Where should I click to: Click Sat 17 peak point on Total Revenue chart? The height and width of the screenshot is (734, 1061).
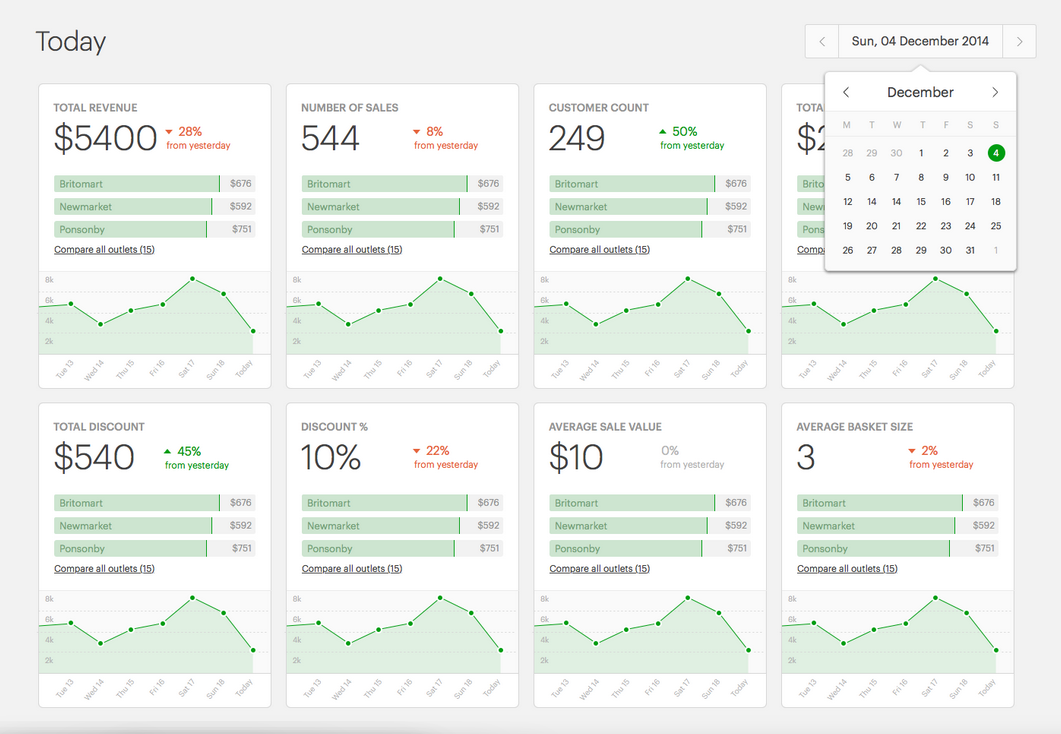[192, 279]
